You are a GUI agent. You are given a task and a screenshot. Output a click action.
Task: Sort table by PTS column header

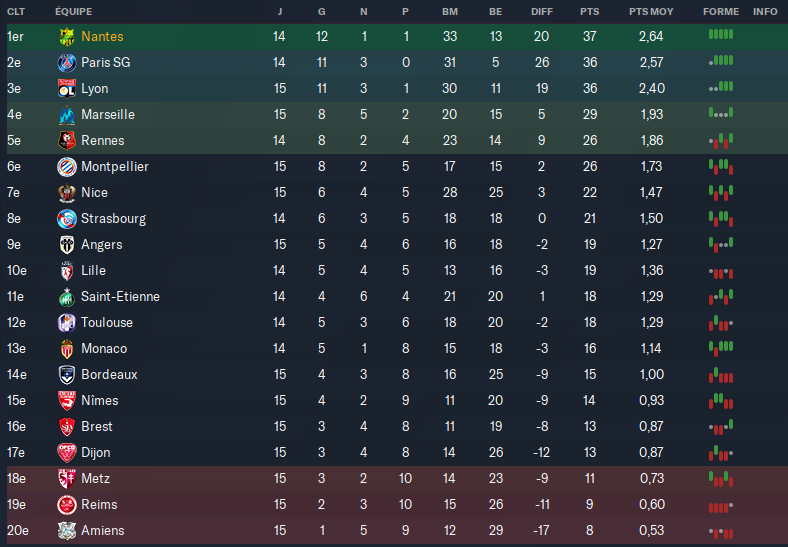pyautogui.click(x=590, y=12)
